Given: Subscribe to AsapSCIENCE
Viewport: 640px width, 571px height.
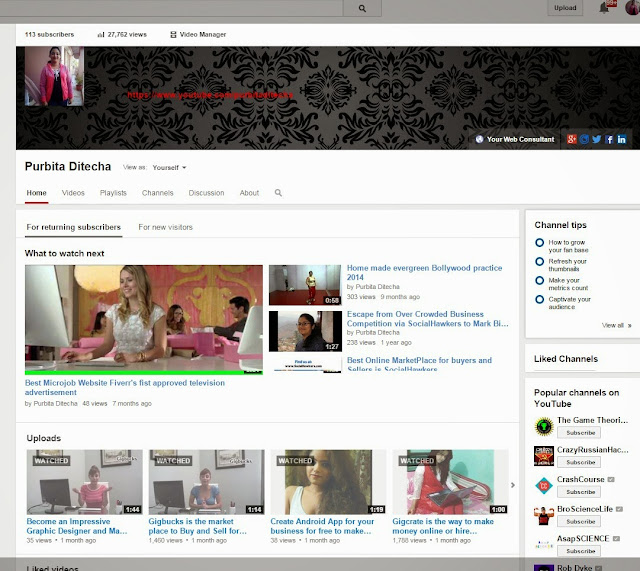Looking at the screenshot, I should 580,551.
